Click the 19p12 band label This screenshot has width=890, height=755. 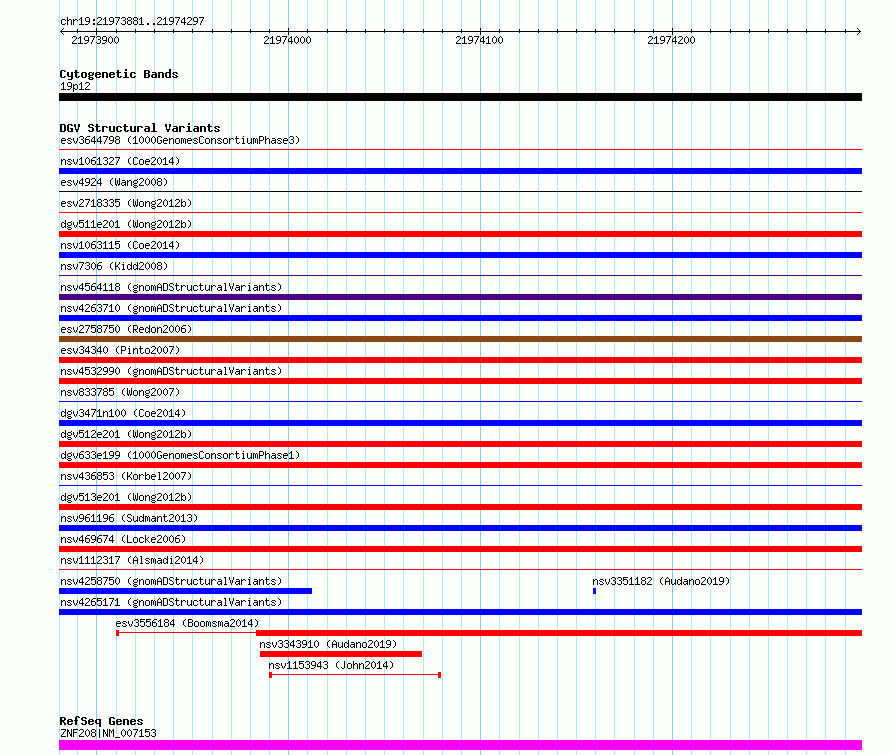75,86
